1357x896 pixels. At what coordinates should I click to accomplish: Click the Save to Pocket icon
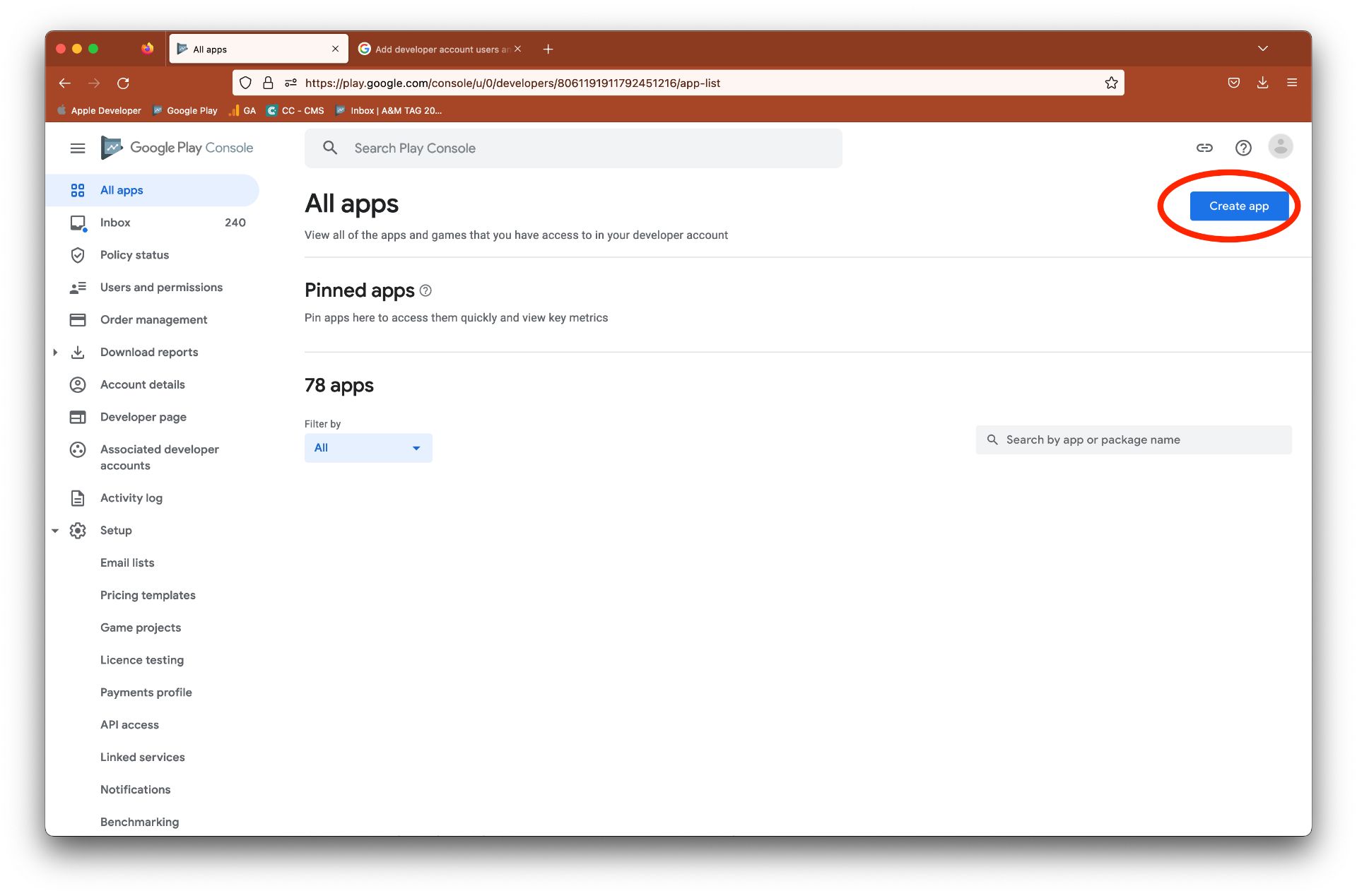coord(1233,83)
